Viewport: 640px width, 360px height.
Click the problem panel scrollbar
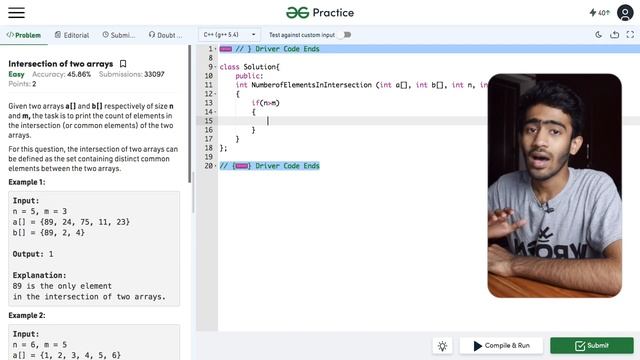tap(189, 114)
